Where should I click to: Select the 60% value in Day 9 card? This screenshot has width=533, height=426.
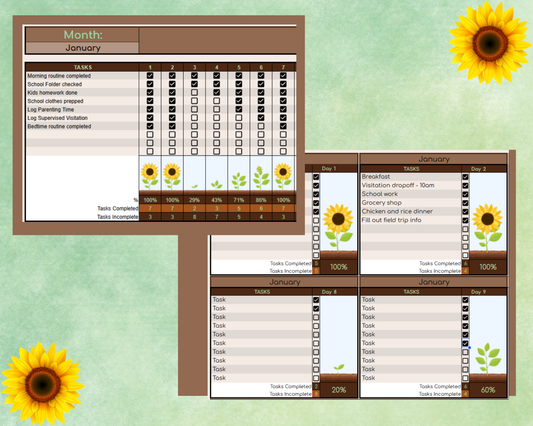488,390
